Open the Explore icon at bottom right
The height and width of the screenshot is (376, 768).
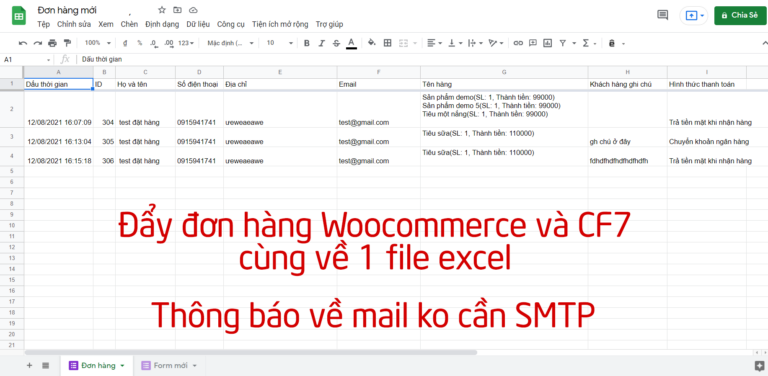[760, 365]
